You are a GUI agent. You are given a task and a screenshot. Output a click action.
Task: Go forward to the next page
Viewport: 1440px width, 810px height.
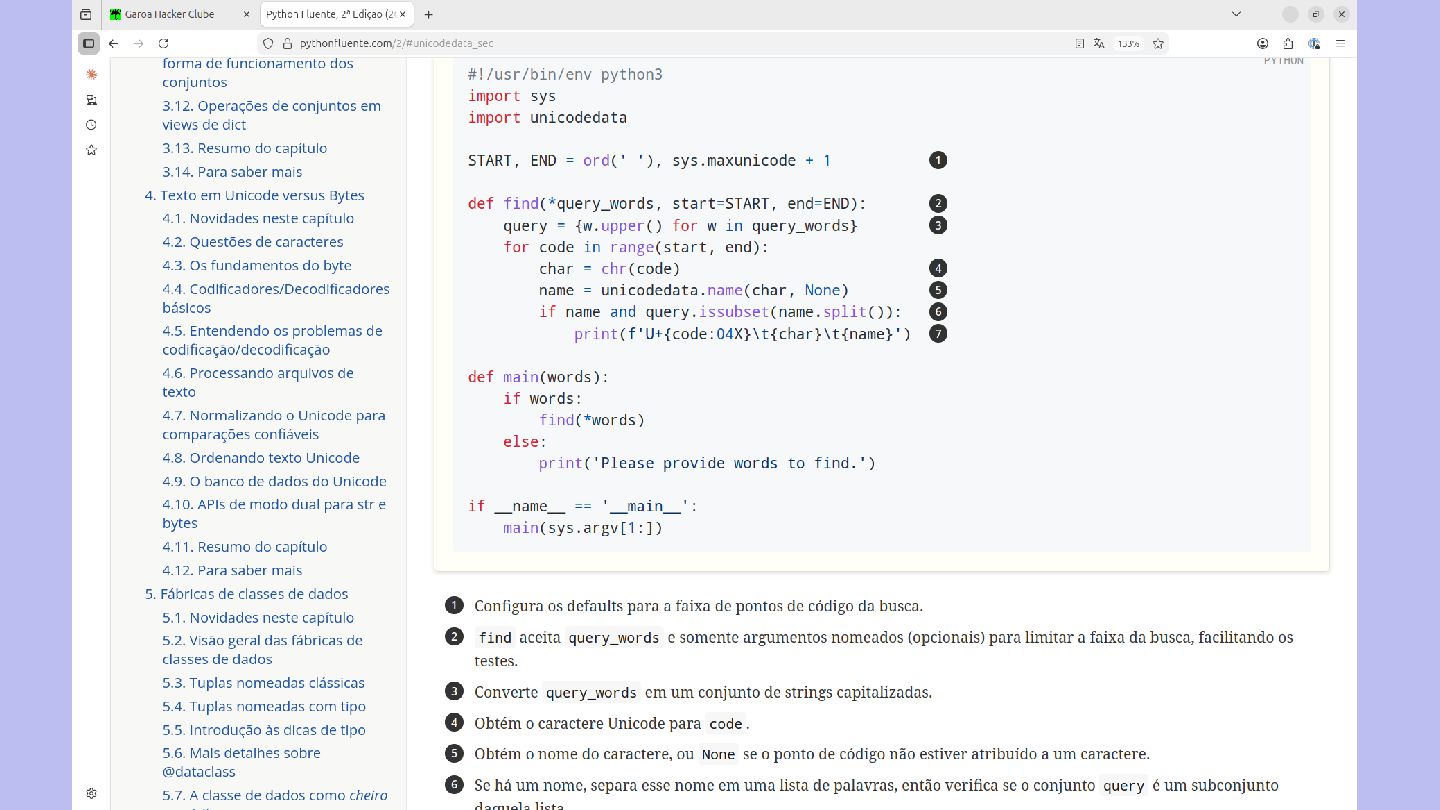139,43
